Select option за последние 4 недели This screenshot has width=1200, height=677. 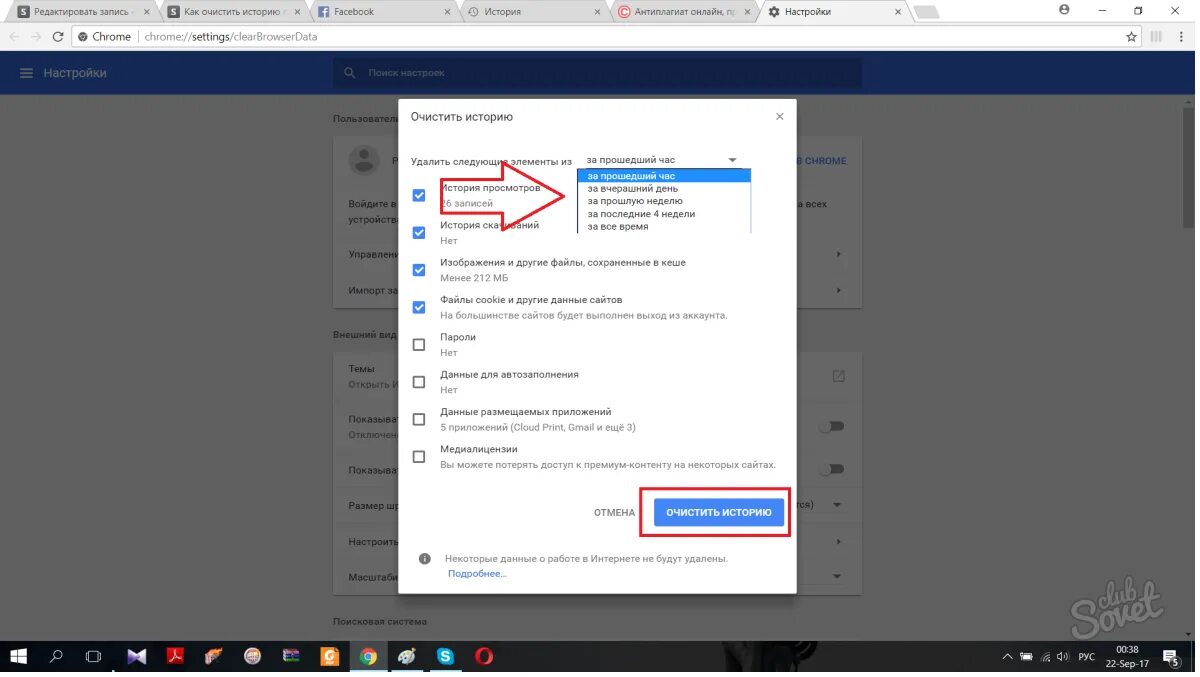point(664,214)
